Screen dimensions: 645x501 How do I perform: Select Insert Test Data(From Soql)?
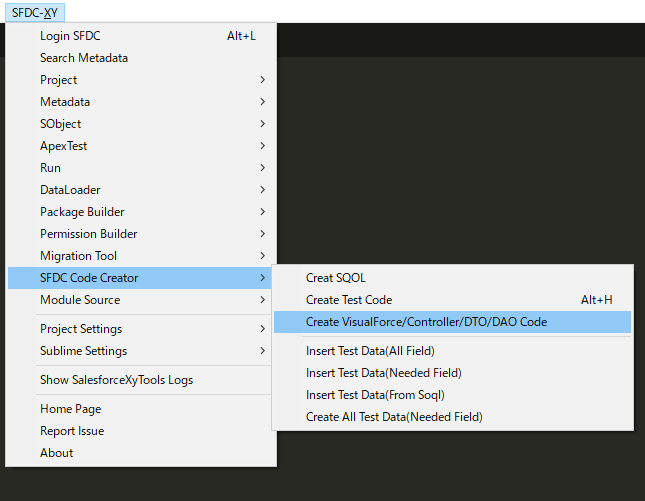452,395
